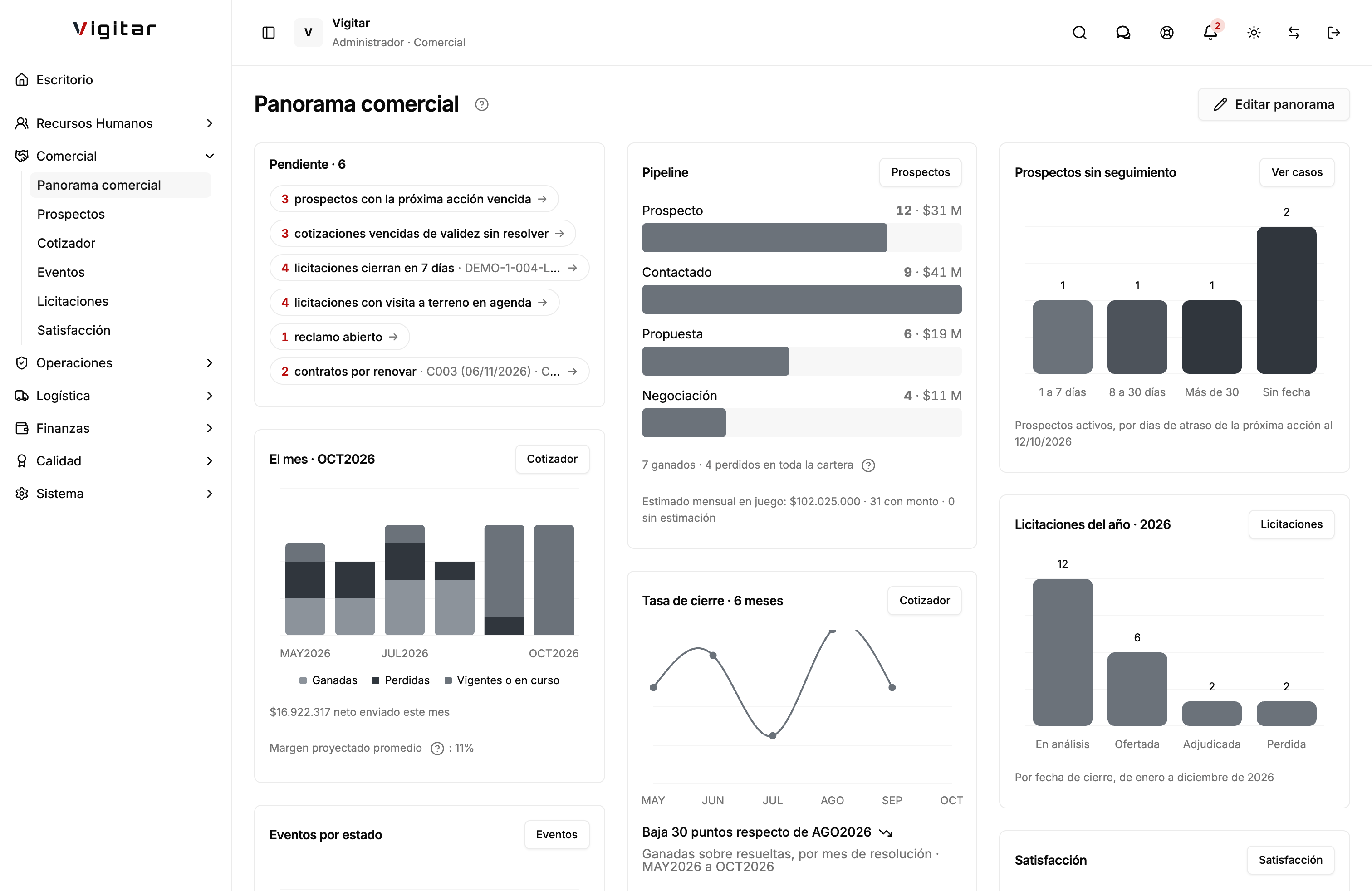Click the logout icon

(x=1333, y=33)
